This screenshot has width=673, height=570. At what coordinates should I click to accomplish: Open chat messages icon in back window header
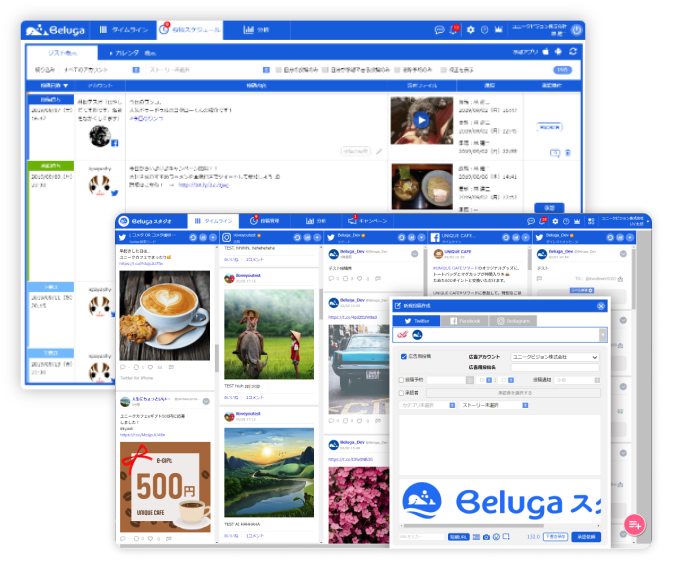click(x=439, y=30)
